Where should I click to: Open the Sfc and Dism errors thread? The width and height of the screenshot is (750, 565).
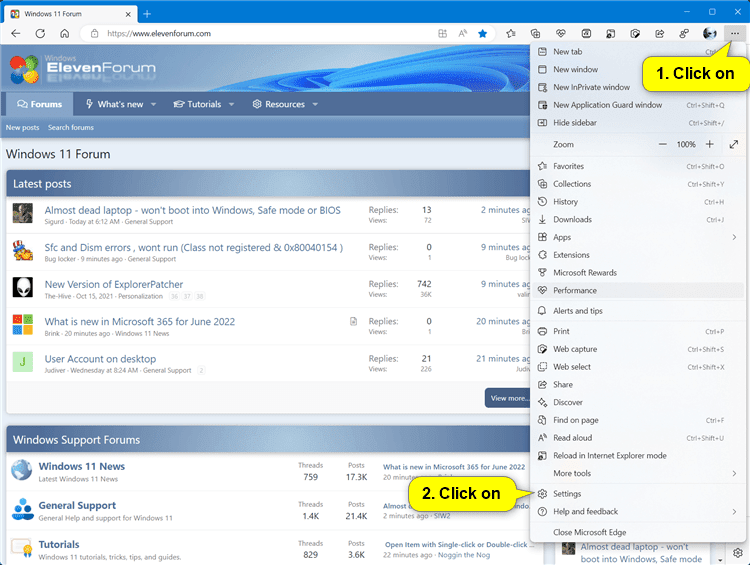click(194, 247)
